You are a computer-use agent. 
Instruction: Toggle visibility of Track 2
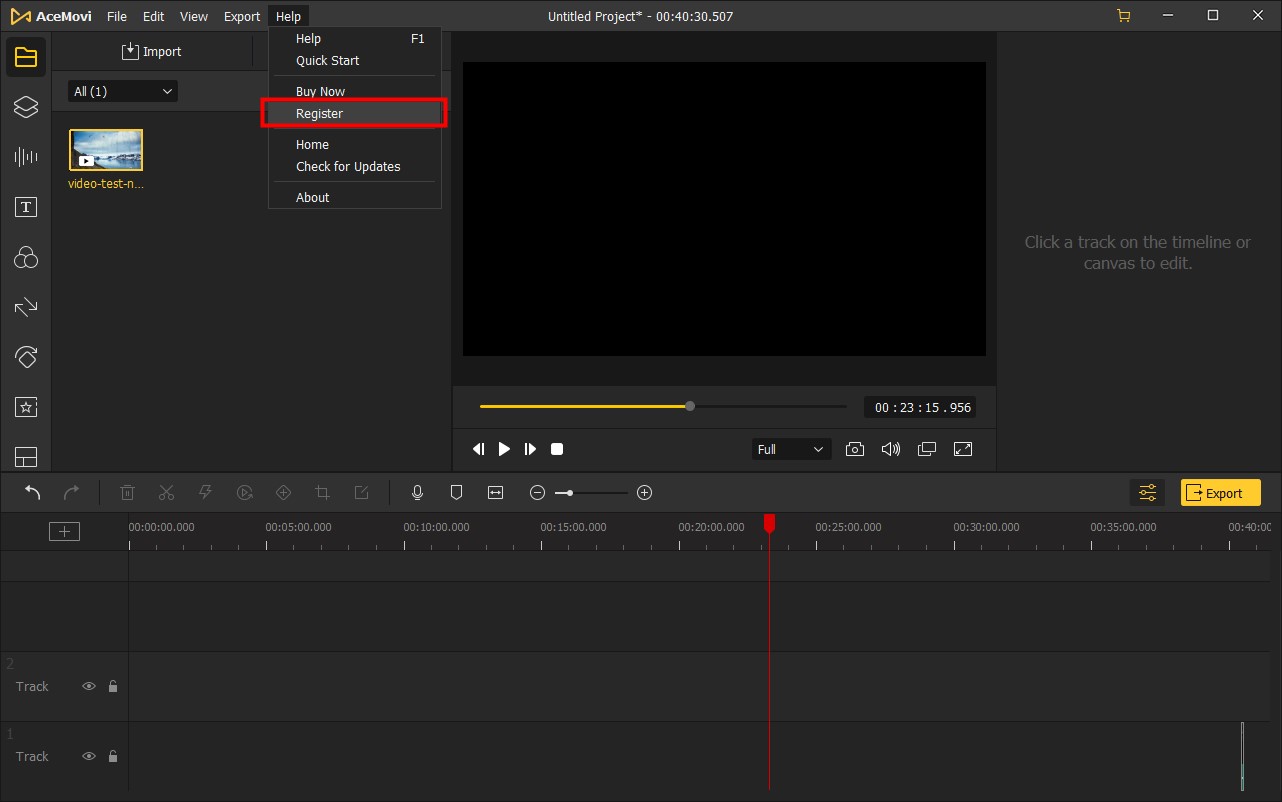click(x=89, y=687)
